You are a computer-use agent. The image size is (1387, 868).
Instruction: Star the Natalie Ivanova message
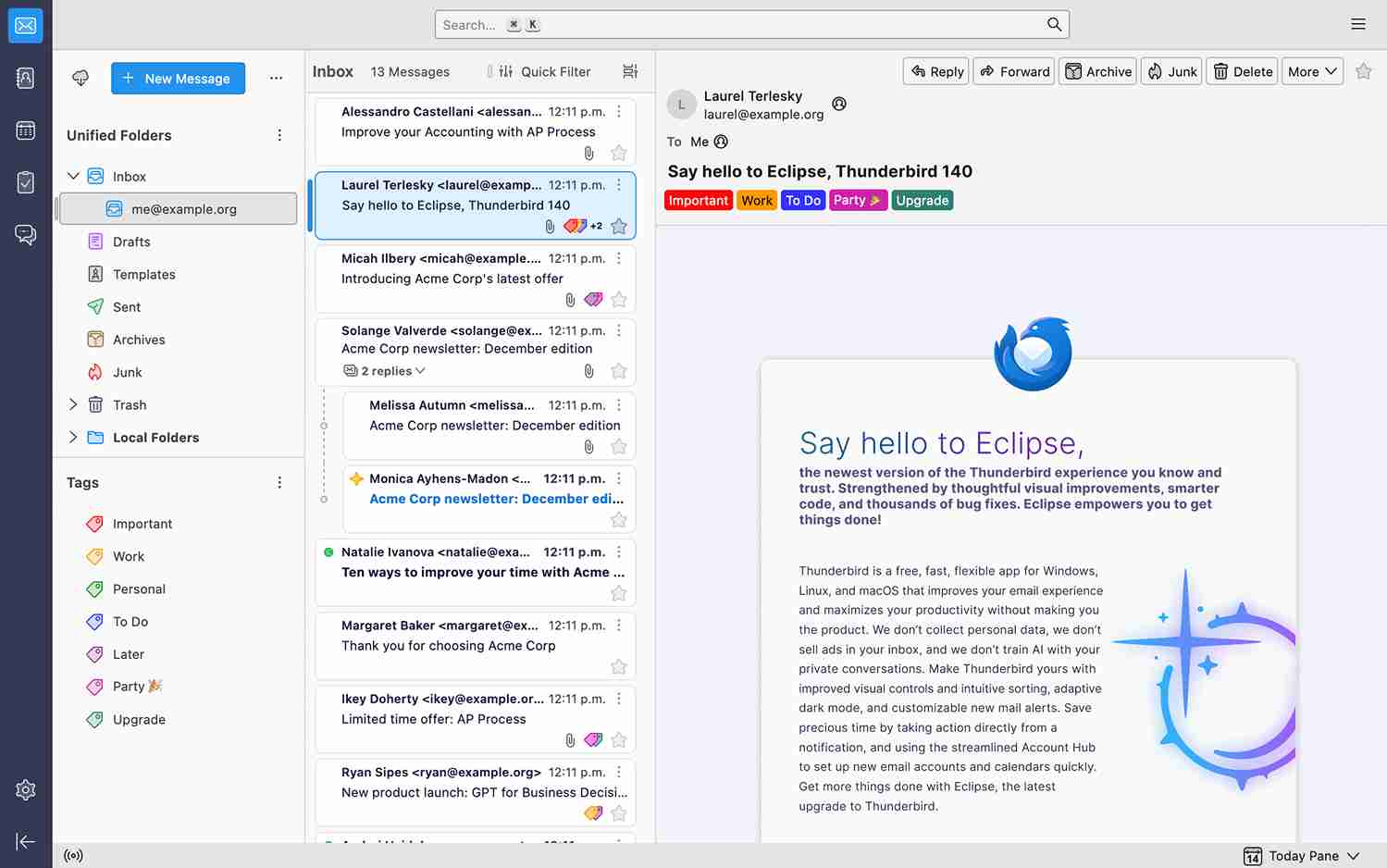619,593
